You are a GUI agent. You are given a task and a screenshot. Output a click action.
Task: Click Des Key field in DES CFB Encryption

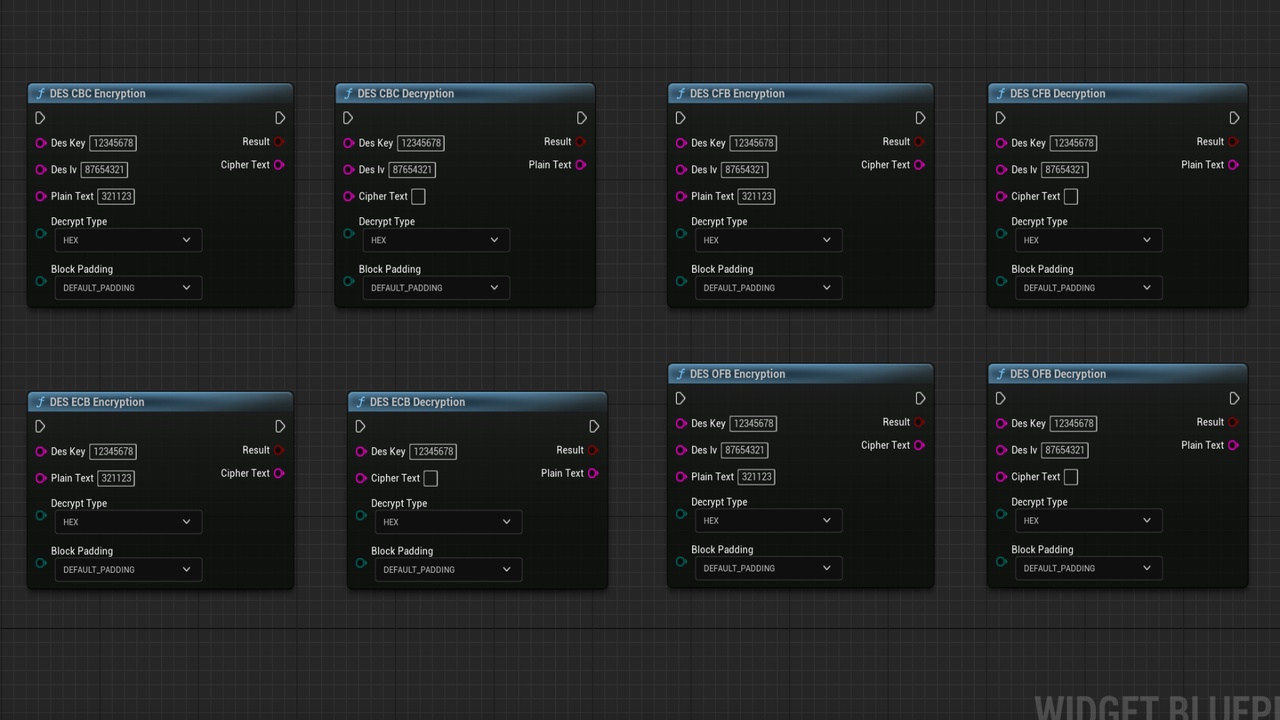click(753, 143)
